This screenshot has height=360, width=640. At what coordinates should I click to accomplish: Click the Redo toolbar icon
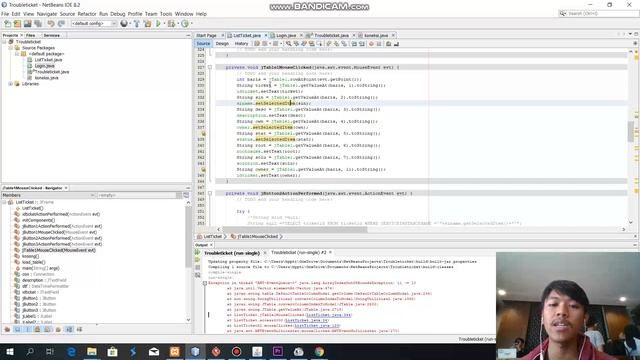coord(61,24)
